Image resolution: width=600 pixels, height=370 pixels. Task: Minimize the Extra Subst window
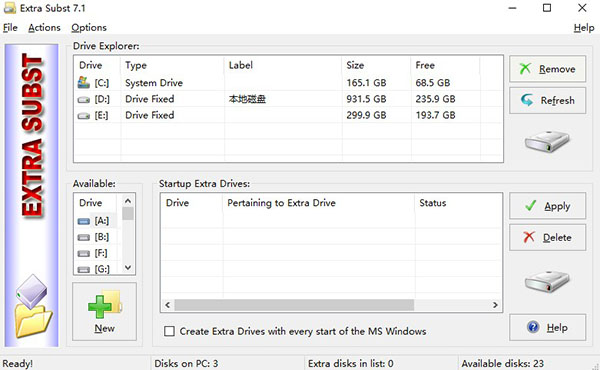pyautogui.click(x=512, y=8)
